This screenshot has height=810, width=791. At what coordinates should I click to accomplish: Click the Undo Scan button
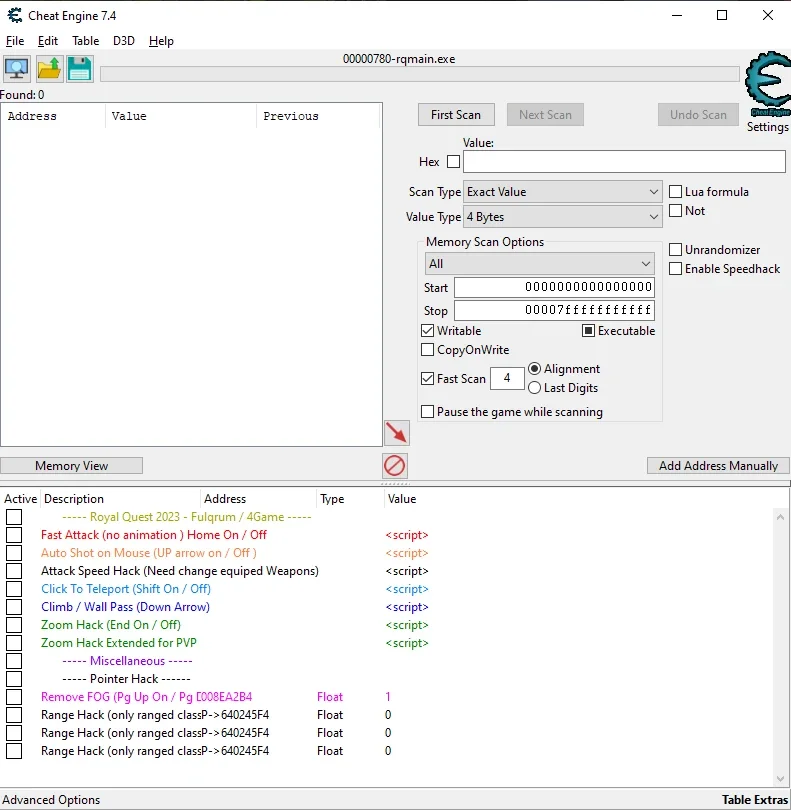(x=698, y=115)
